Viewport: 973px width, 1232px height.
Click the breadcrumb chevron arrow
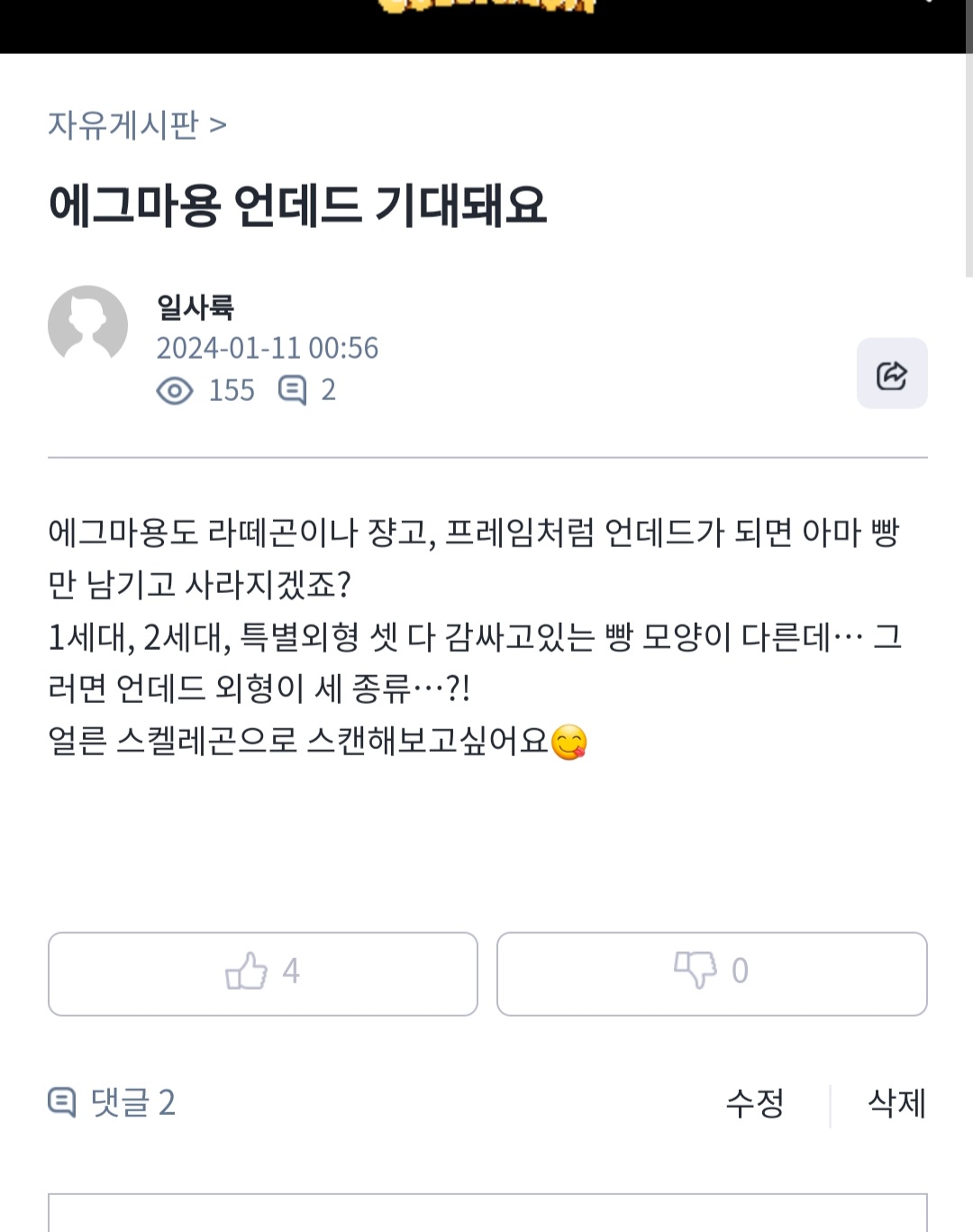click(x=217, y=124)
